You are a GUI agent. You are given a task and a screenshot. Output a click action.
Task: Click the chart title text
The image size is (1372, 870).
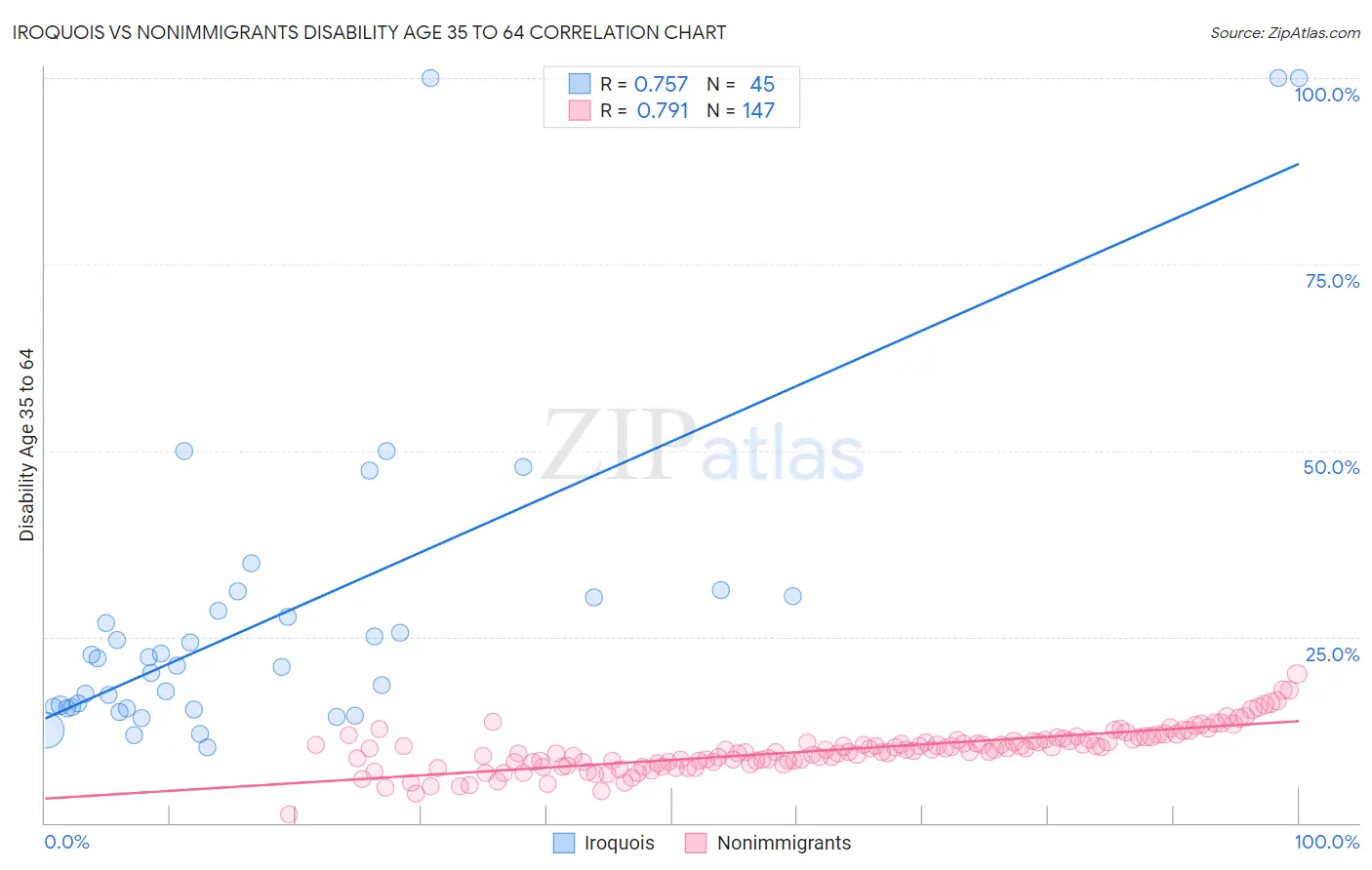[x=369, y=32]
